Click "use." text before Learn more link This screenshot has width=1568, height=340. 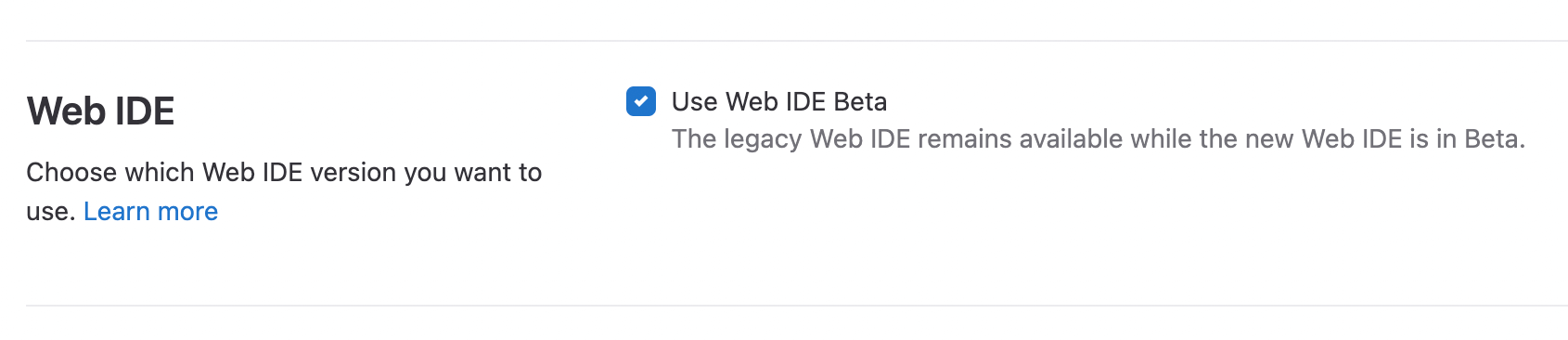click(51, 212)
